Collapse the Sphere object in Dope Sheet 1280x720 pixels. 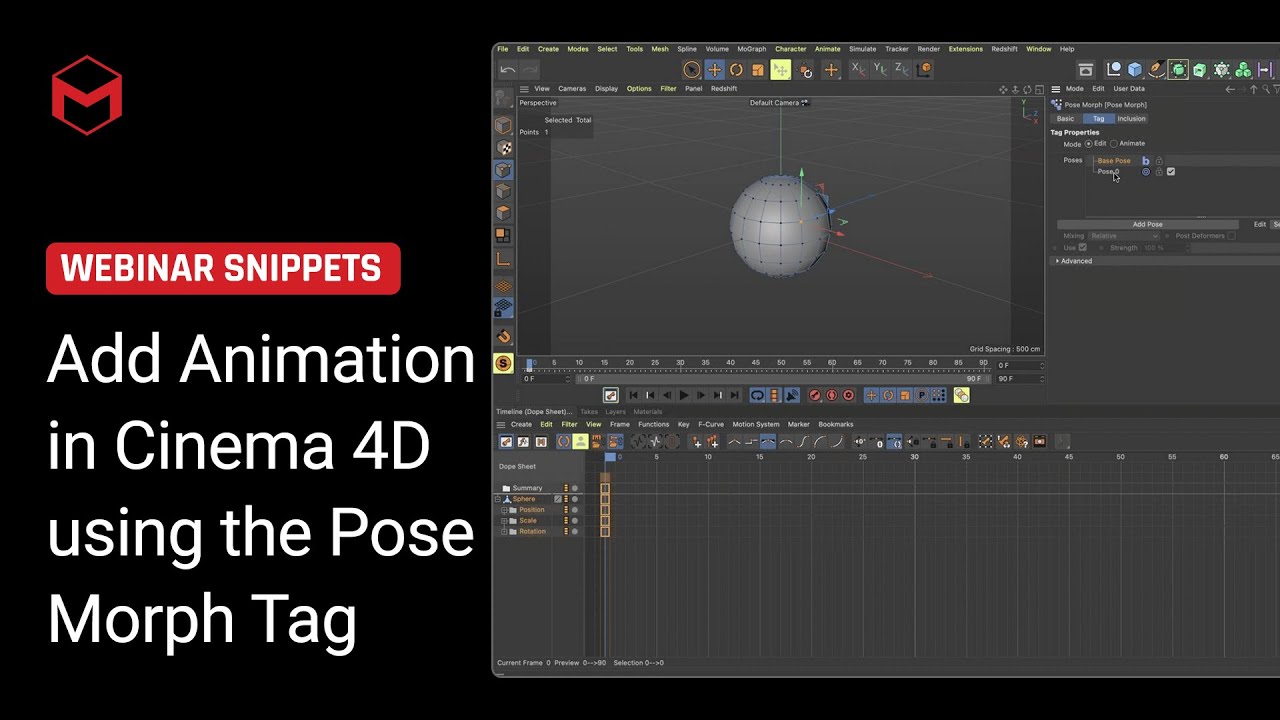[498, 499]
